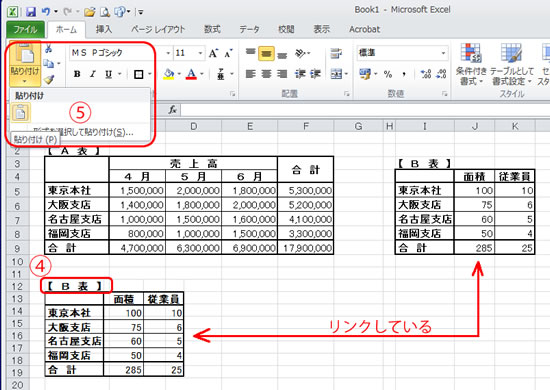Click the Insert Function fx icon
Screen dimensions: 550x390
(x=172, y=110)
